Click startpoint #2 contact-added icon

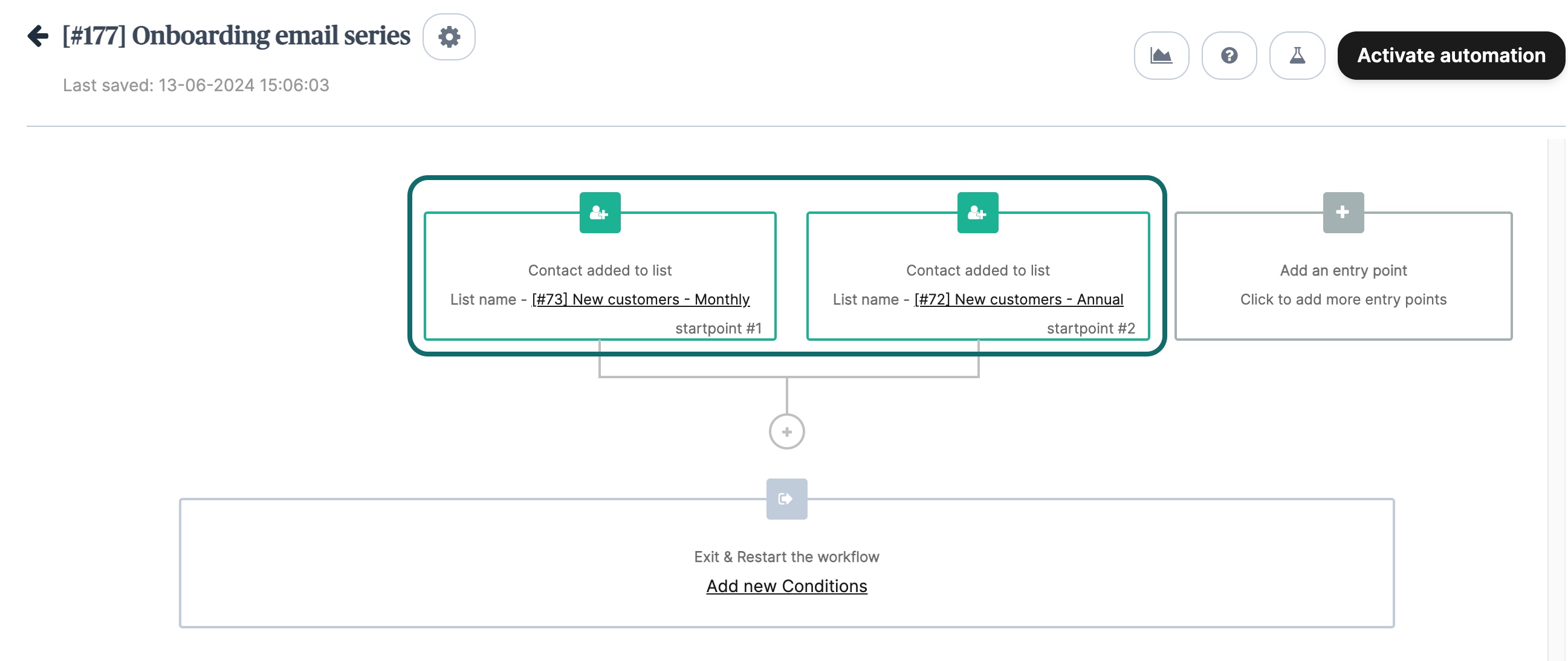pyautogui.click(x=977, y=213)
